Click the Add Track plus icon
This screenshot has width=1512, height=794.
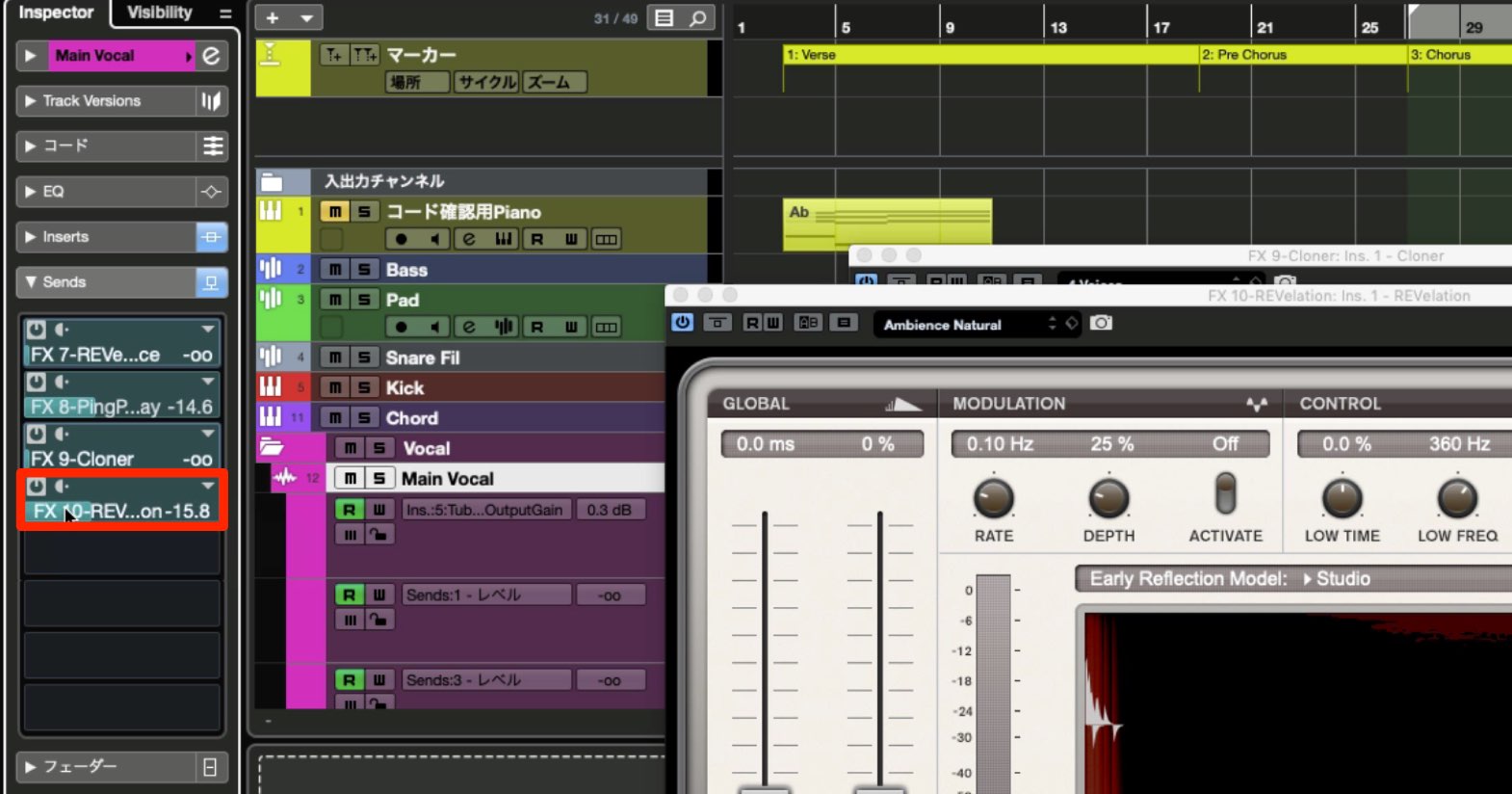pyautogui.click(x=273, y=17)
